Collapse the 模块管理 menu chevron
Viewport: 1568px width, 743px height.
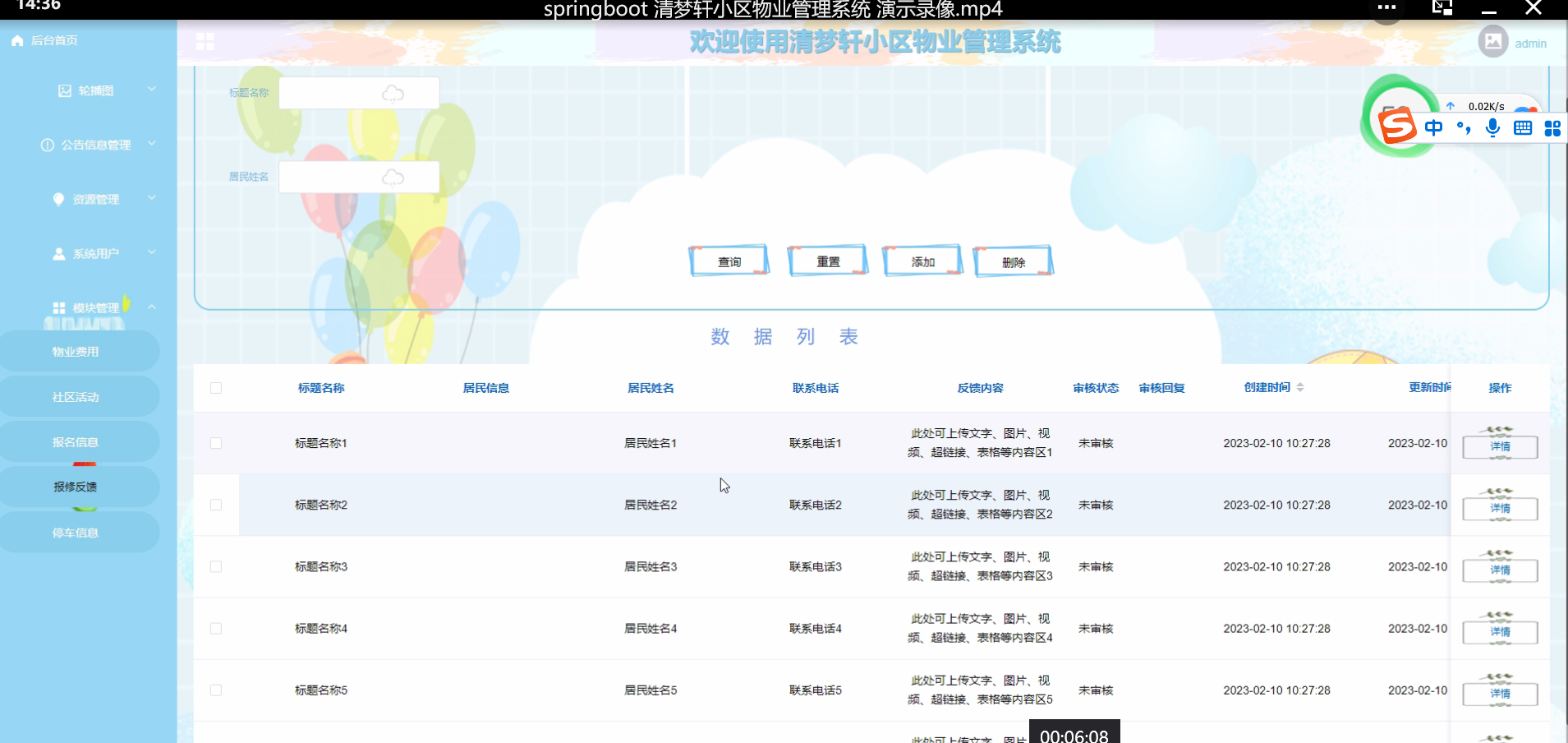click(x=152, y=307)
